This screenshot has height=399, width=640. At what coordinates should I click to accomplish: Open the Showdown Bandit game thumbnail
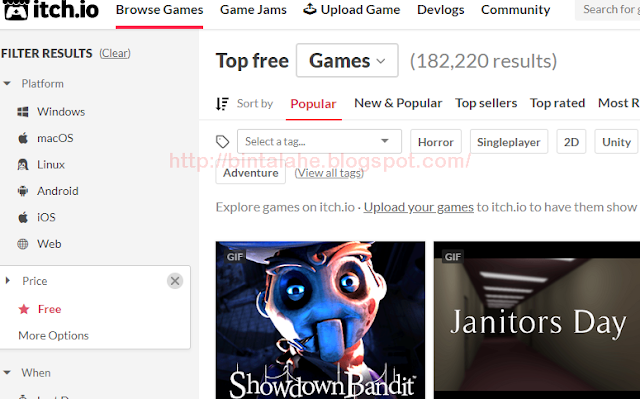click(320, 320)
